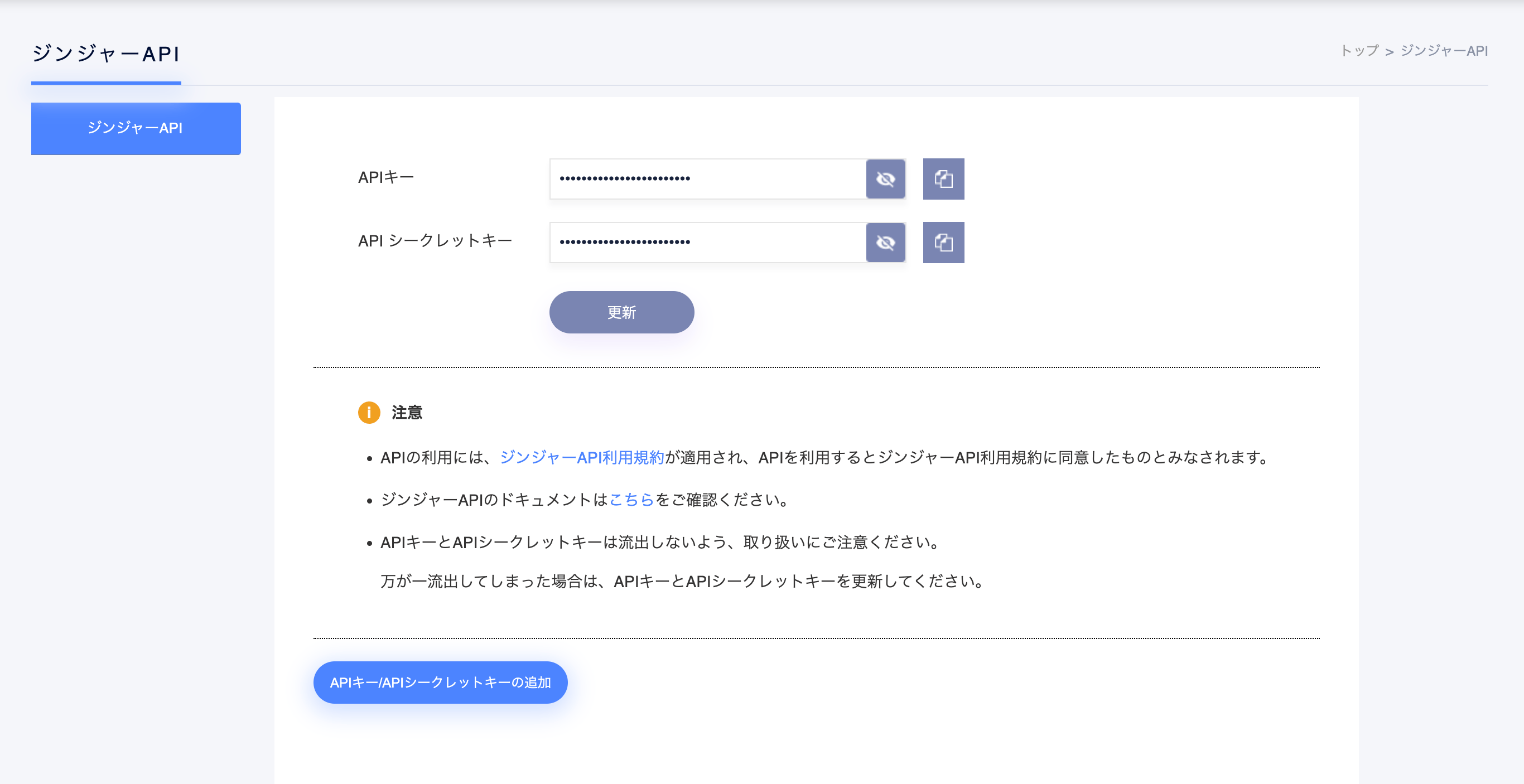Toggle visibility of the API シークレットキー field

pyautogui.click(x=886, y=243)
